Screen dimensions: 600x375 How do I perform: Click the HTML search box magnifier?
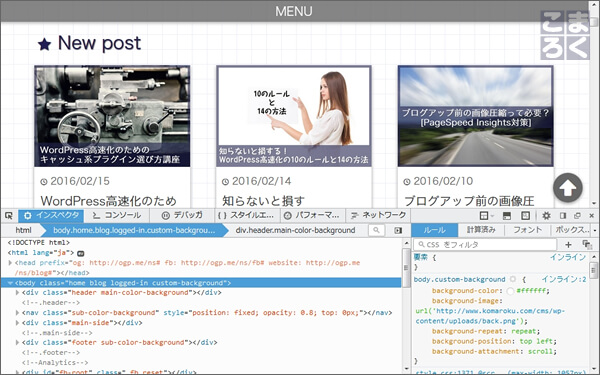click(377, 230)
